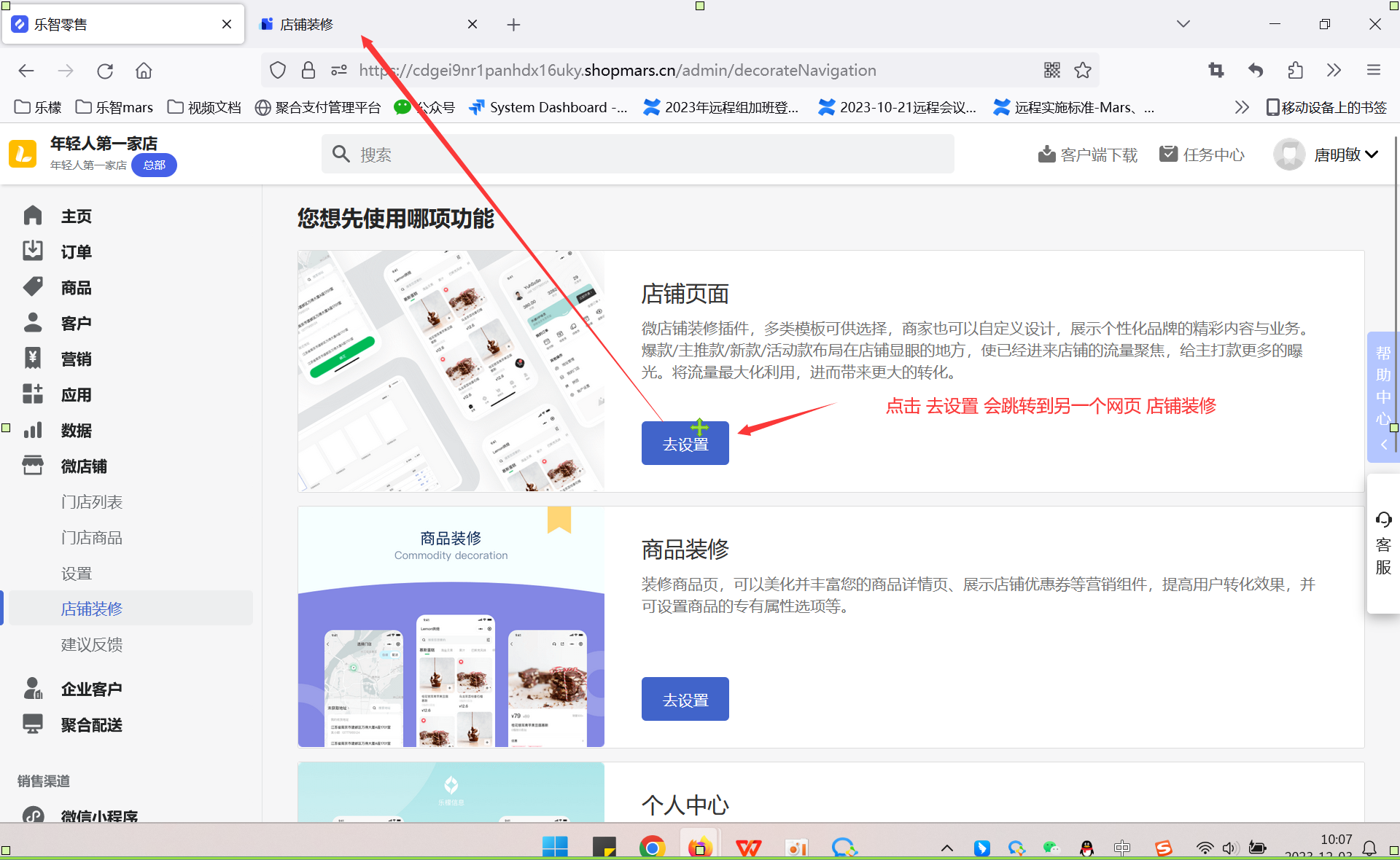This screenshot has height=860, width=1400.
Task: Click the screenshot crop icon in toolbar
Action: click(1216, 70)
